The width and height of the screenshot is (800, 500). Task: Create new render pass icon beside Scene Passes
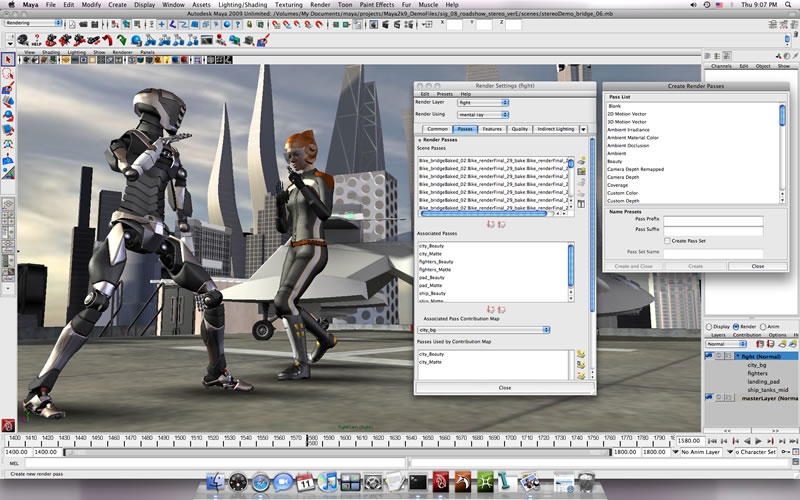tap(581, 161)
